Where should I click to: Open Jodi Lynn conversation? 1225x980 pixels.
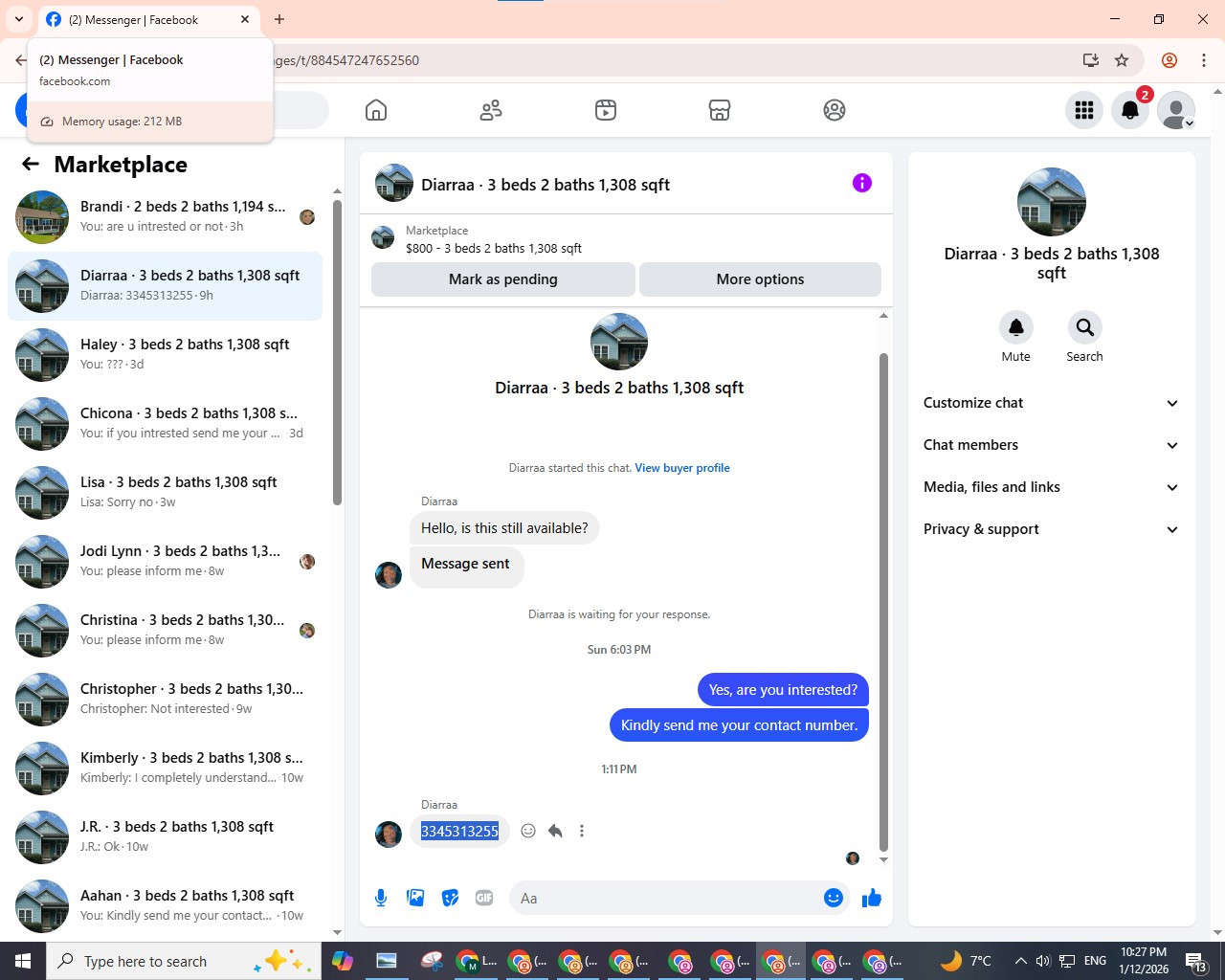pyautogui.click(x=165, y=562)
